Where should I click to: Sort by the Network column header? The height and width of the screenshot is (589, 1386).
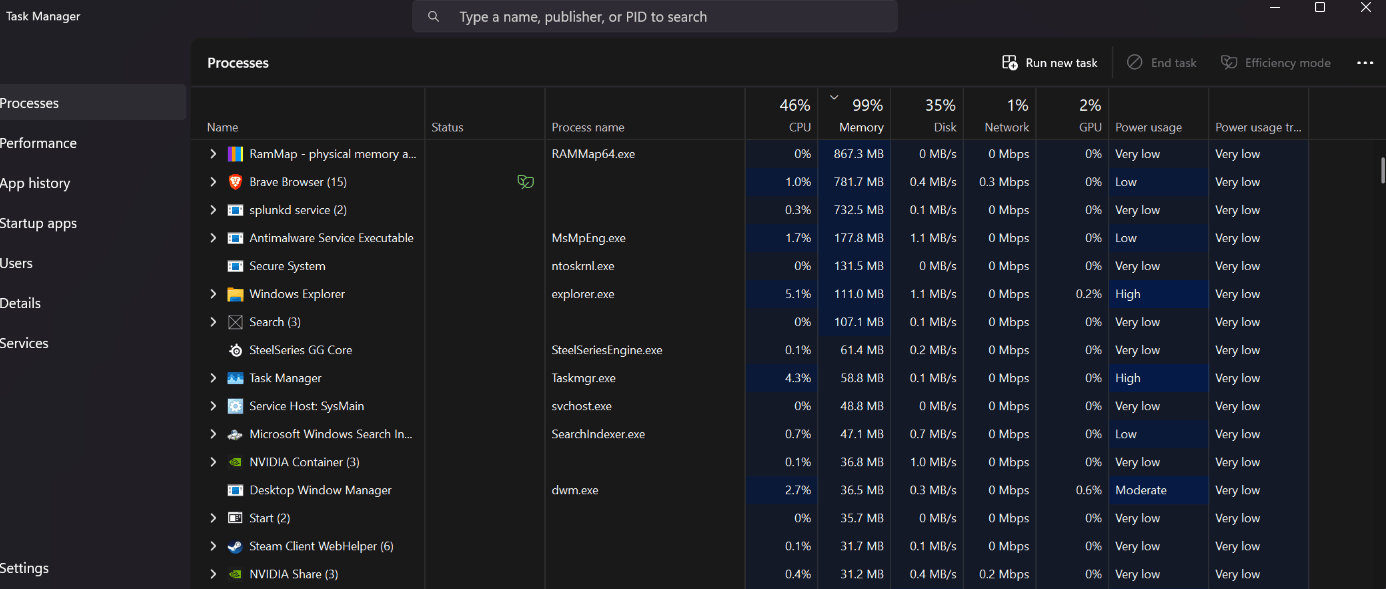coord(1000,114)
